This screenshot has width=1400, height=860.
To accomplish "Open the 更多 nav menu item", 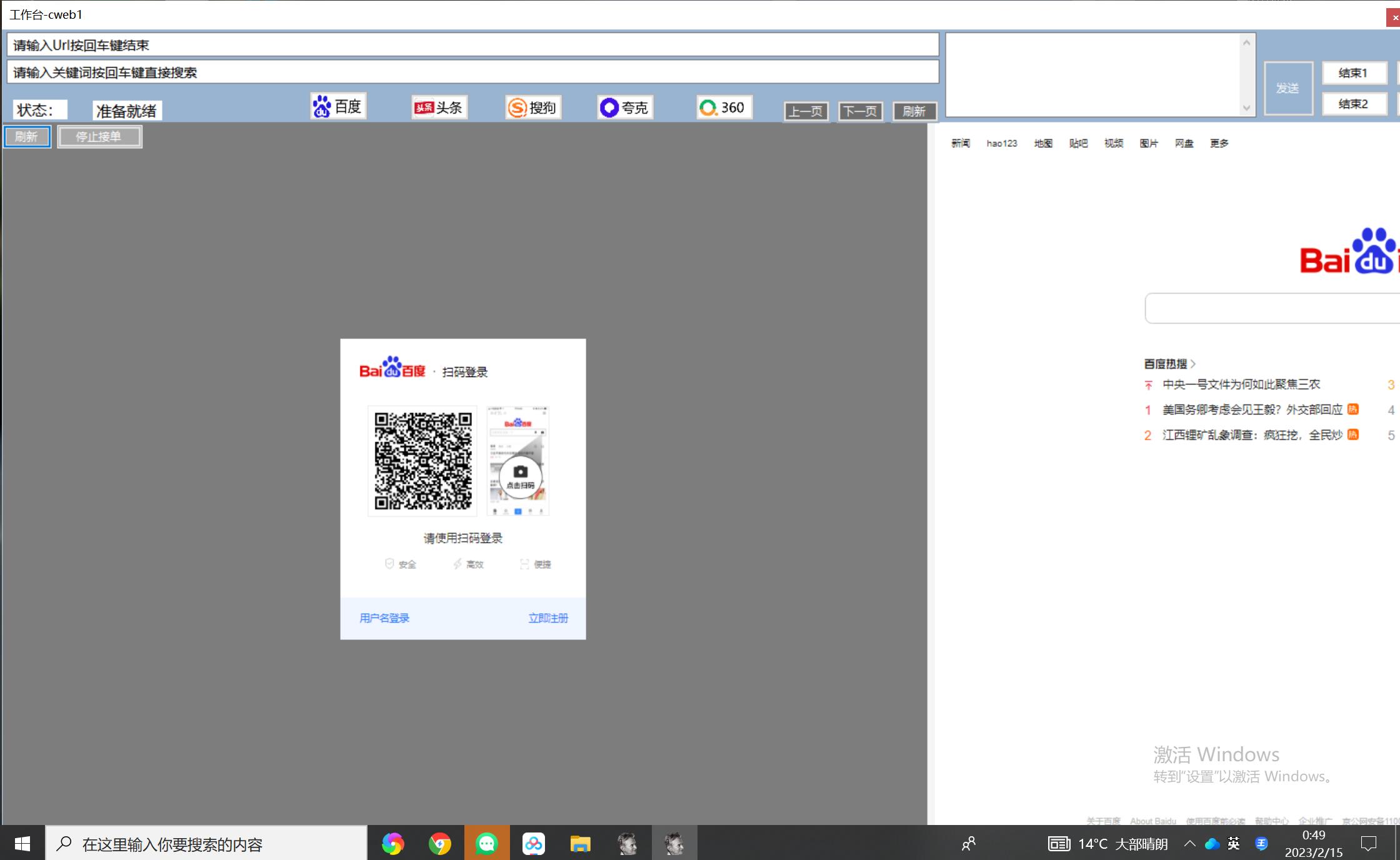I will tap(1219, 144).
